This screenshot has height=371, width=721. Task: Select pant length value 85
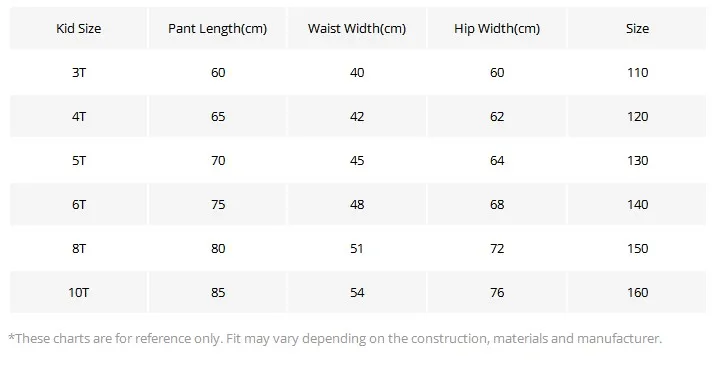(218, 293)
